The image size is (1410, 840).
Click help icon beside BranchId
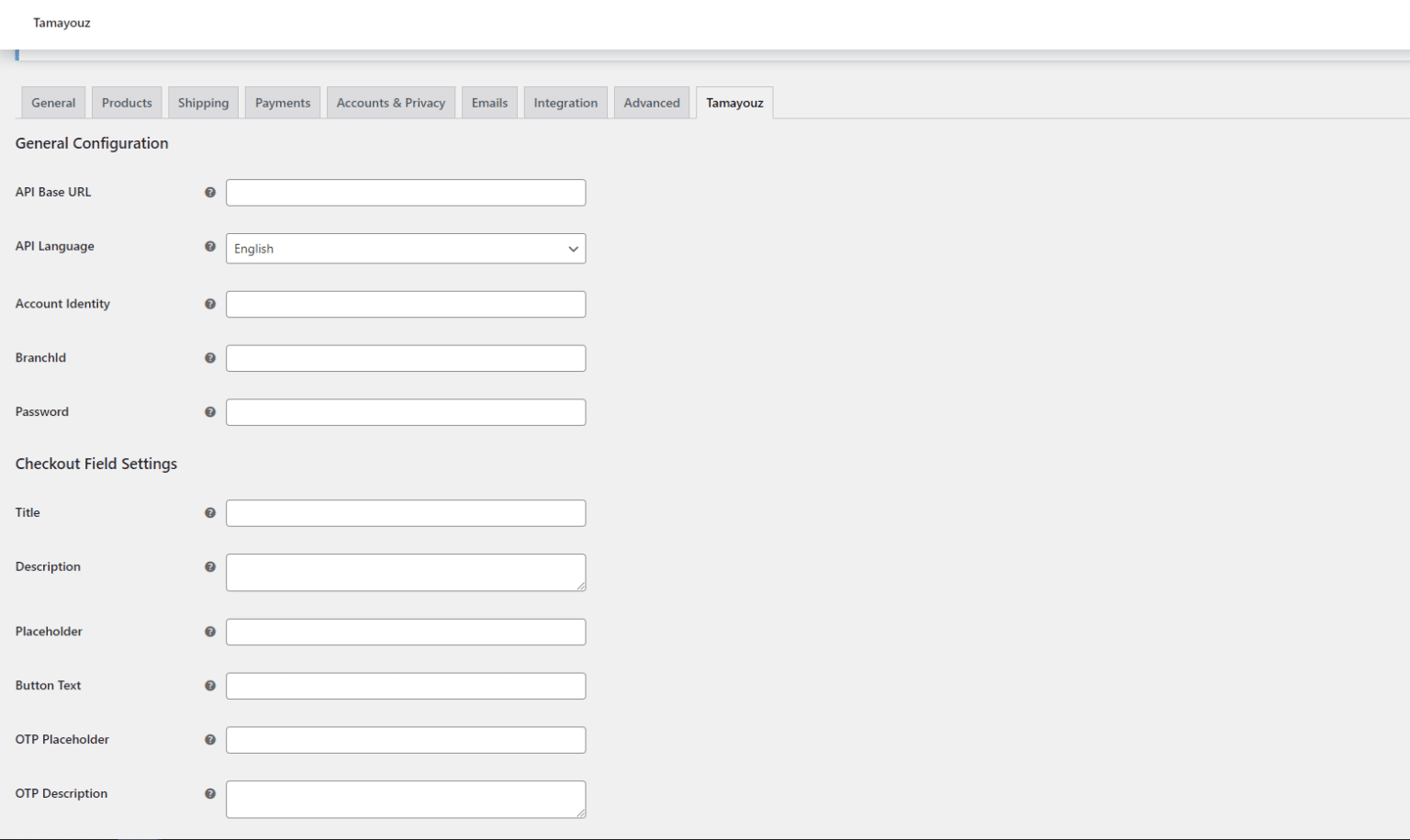[210, 358]
